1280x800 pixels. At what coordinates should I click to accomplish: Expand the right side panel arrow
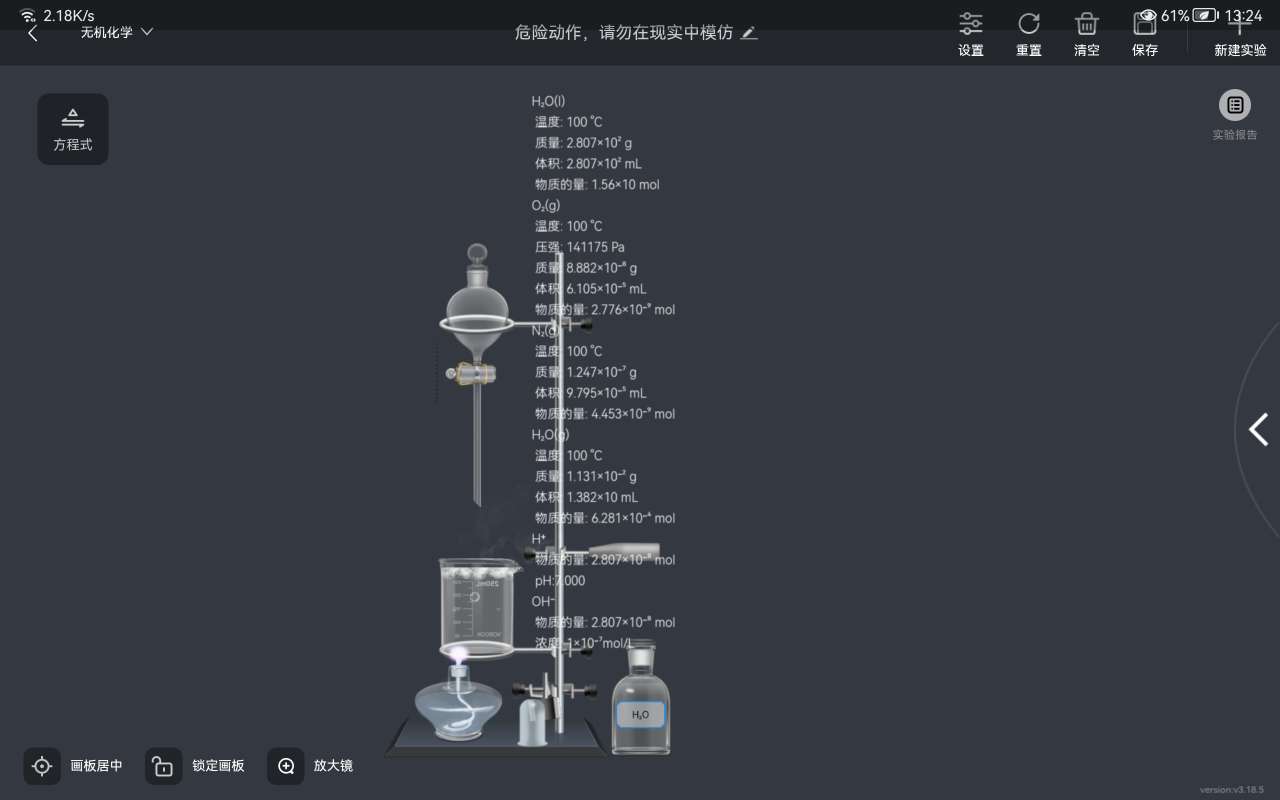click(1258, 429)
